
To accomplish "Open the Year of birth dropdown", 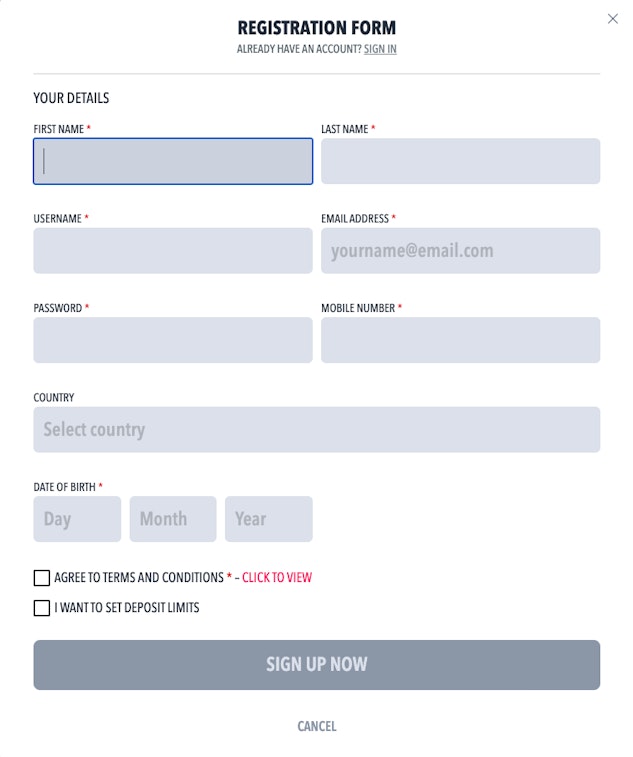I will [x=268, y=519].
